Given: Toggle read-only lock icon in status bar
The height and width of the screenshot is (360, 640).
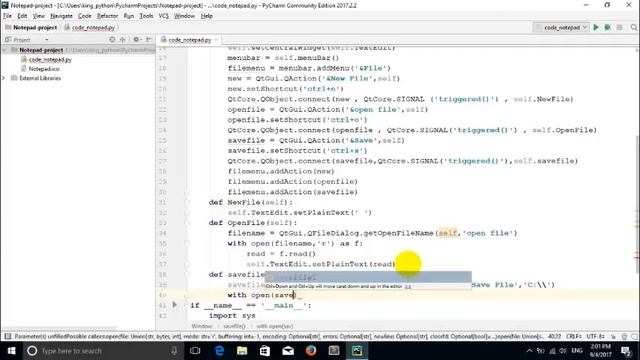Looking at the screenshot, I should (x=613, y=336).
